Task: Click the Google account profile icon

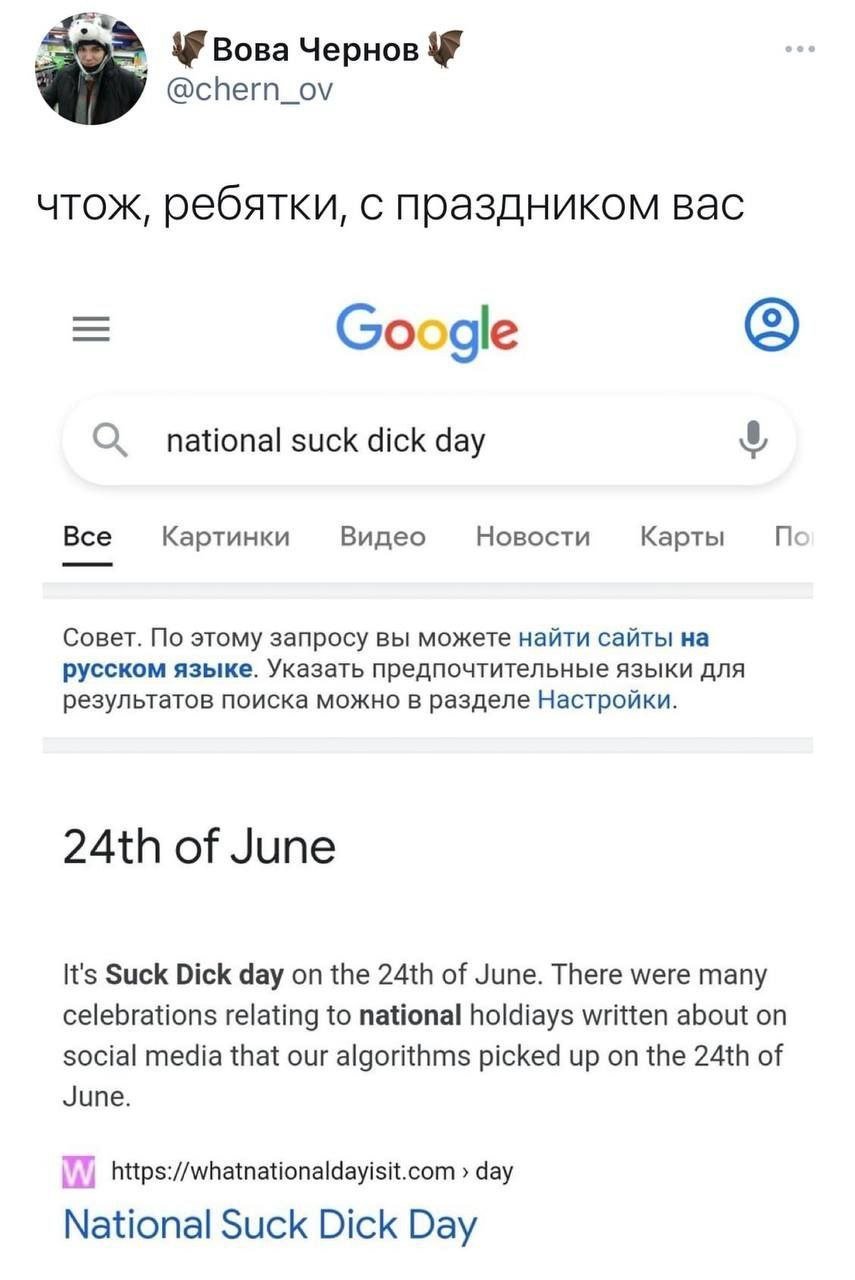Action: 773,327
